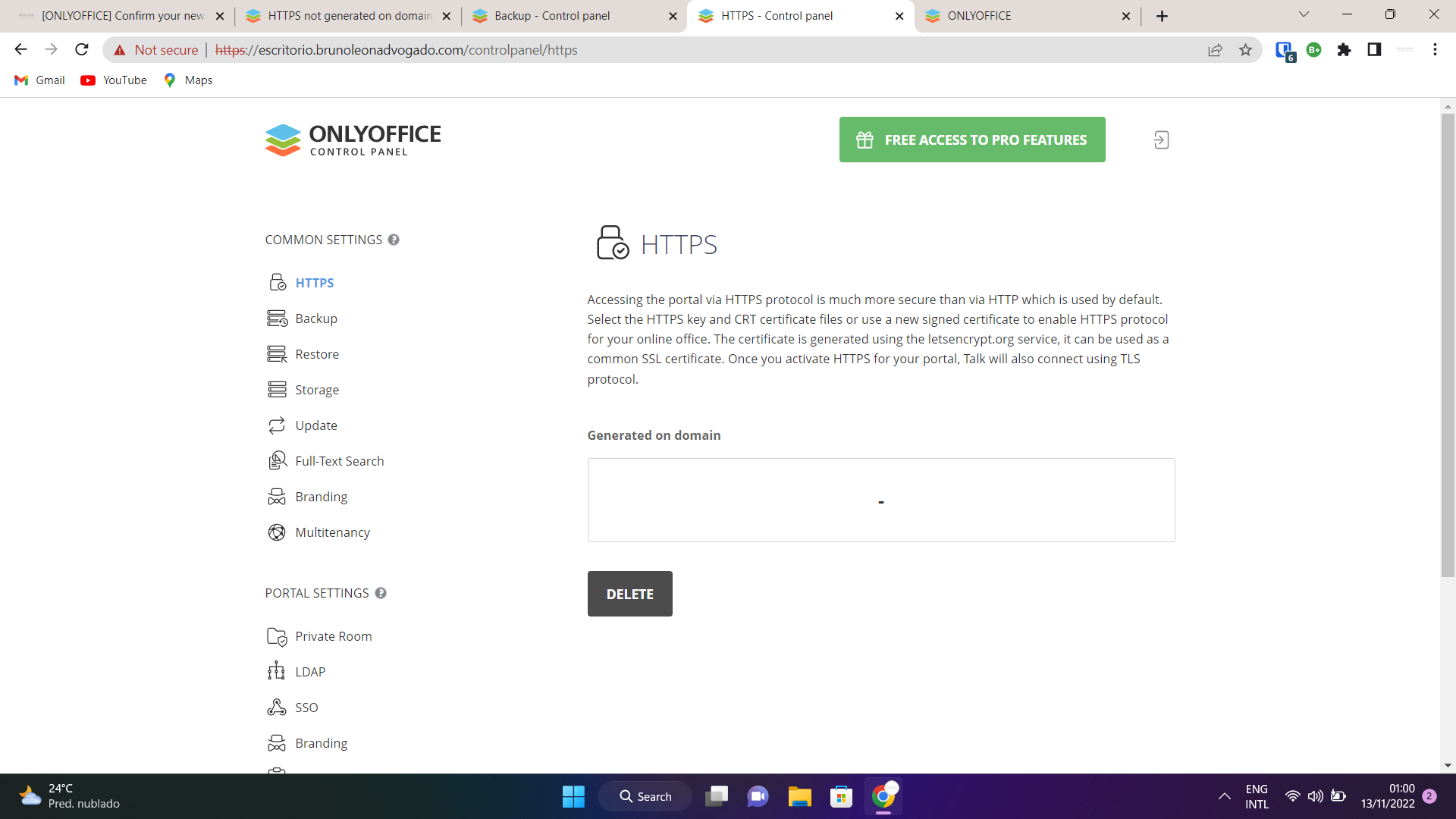Open the YouTube bookmark
Screen dimensions: 1456x819
point(114,80)
